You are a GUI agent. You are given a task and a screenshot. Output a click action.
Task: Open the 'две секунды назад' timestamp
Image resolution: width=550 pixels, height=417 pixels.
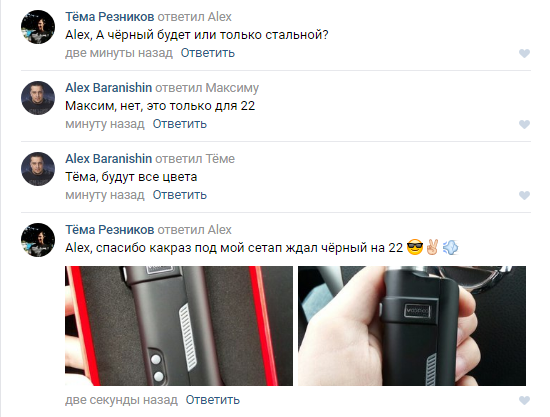121,400
